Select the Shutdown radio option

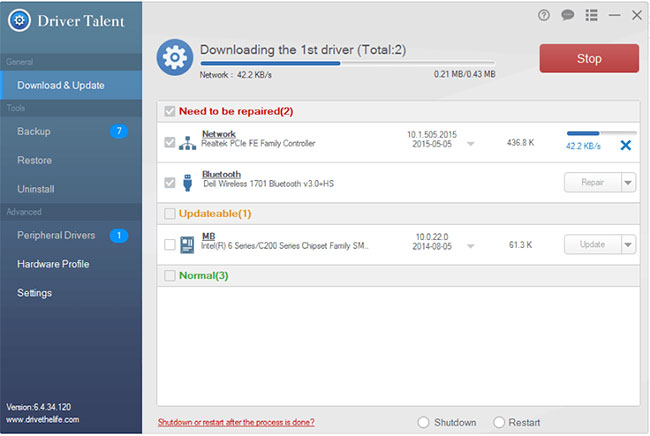423,422
